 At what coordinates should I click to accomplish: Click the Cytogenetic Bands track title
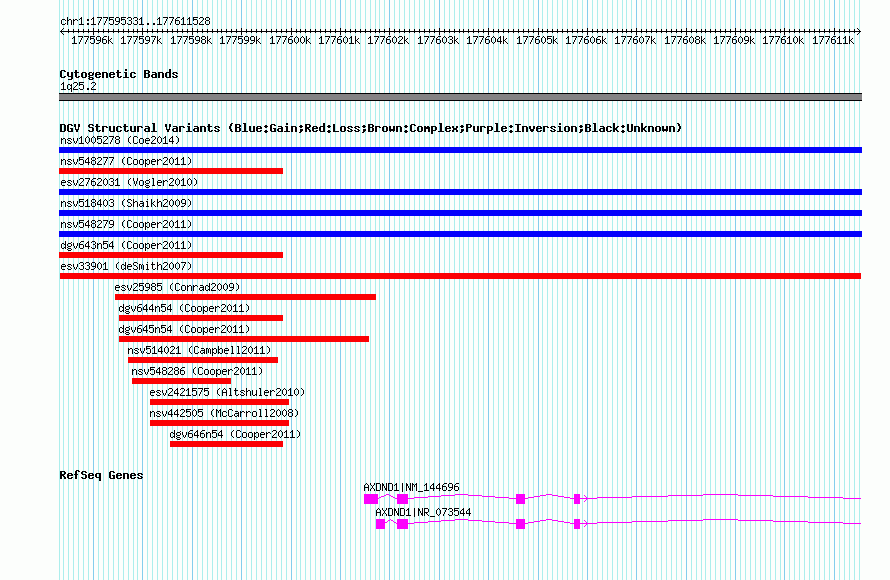pos(119,74)
